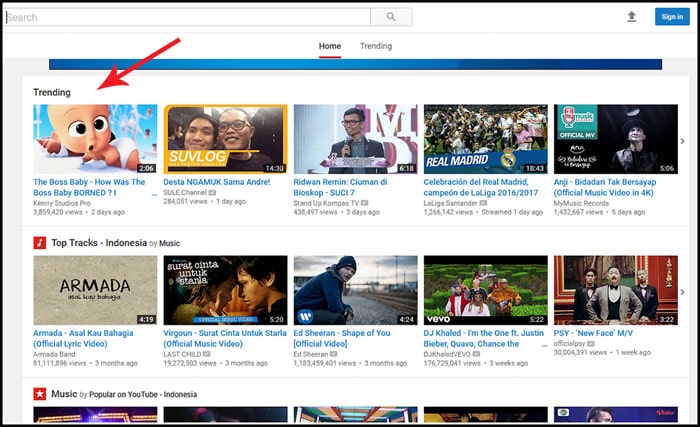This screenshot has height=427, width=700.
Task: Click the Sign in button
Action: coord(672,17)
